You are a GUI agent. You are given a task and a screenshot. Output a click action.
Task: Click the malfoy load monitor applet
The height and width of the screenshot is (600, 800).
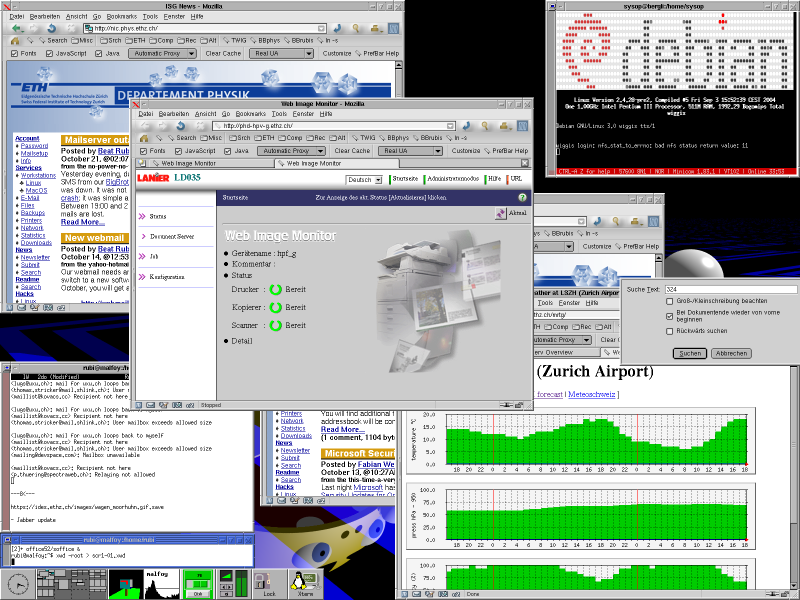click(162, 584)
